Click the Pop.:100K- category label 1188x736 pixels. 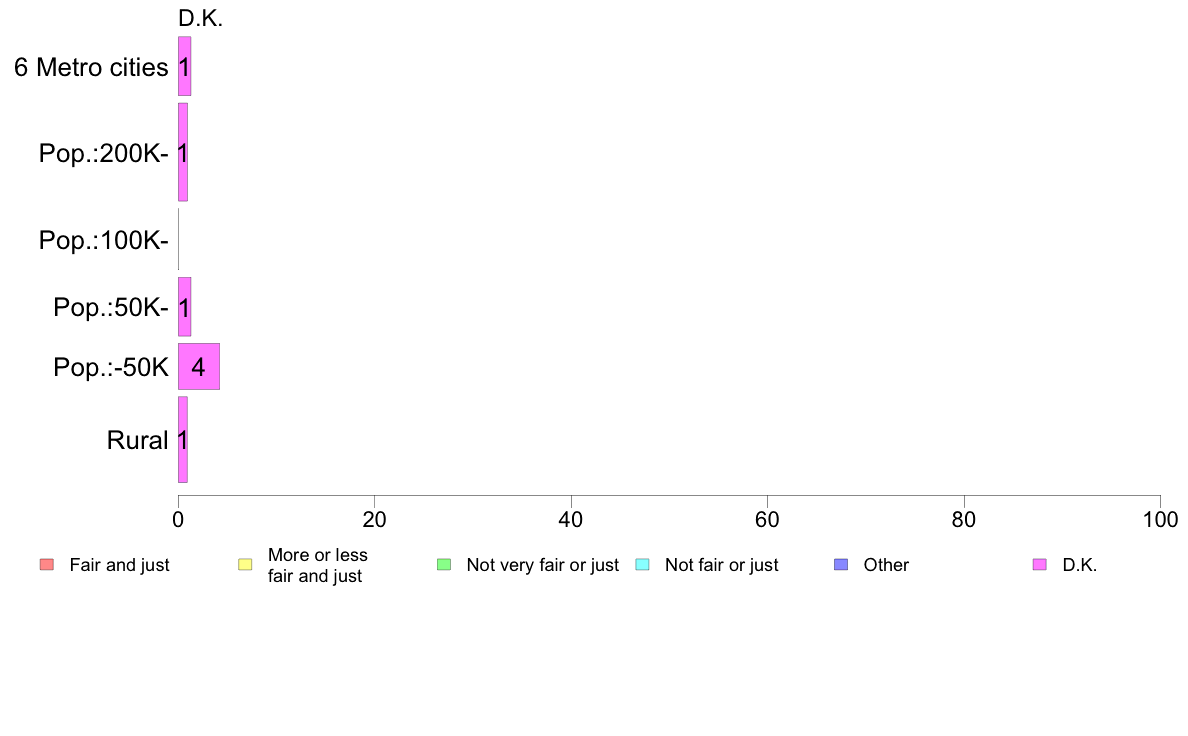104,240
